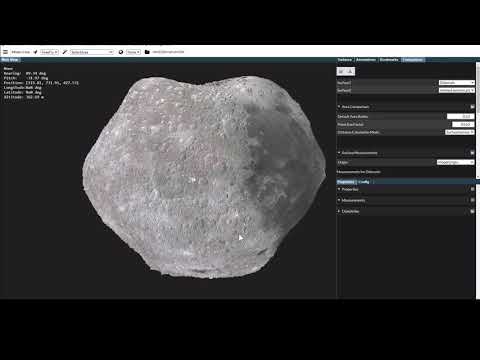Click the Altitude readout in the view overlay
Viewport: 480px width, 360px height.
click(x=24, y=97)
